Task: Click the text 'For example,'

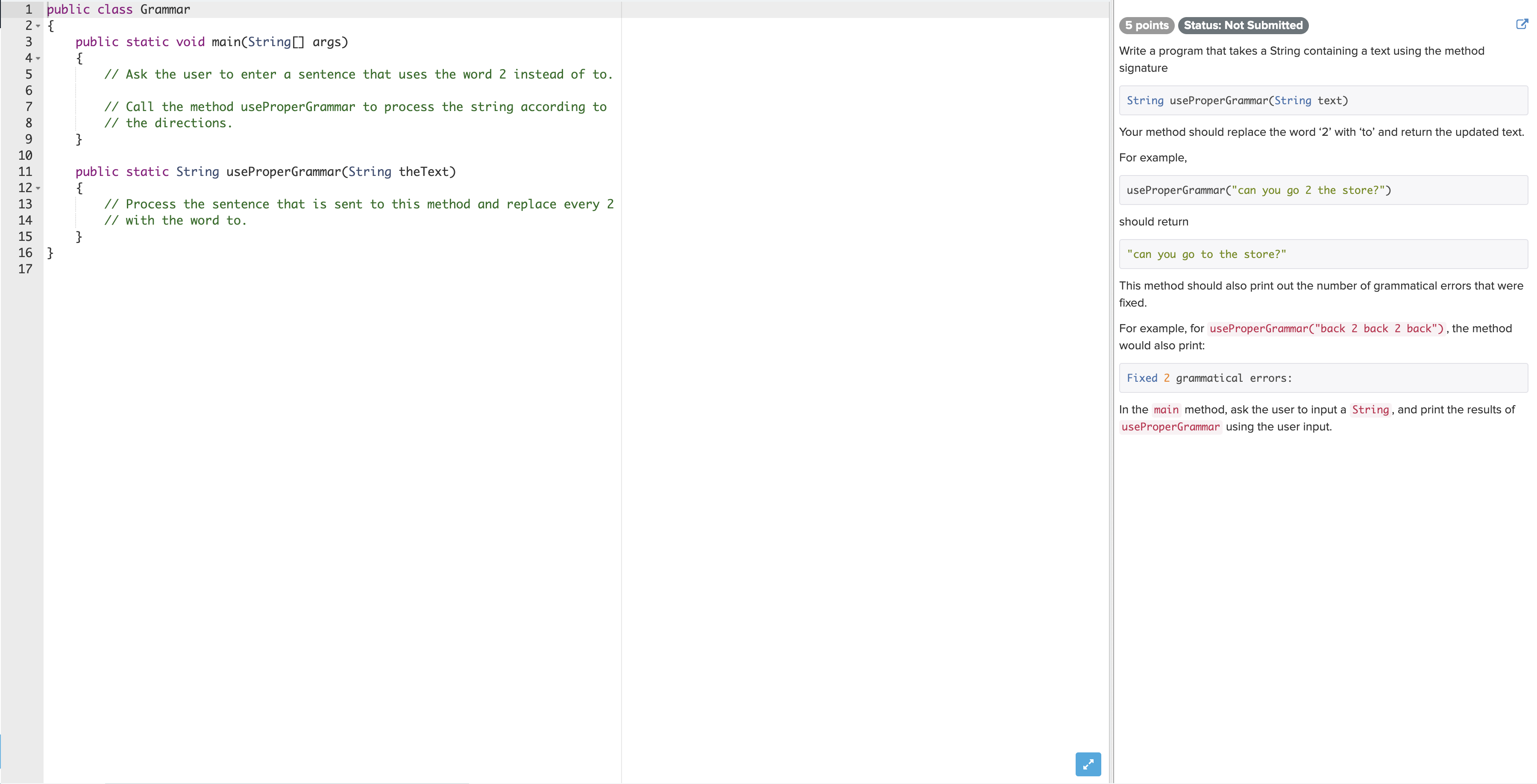Action: (1153, 158)
